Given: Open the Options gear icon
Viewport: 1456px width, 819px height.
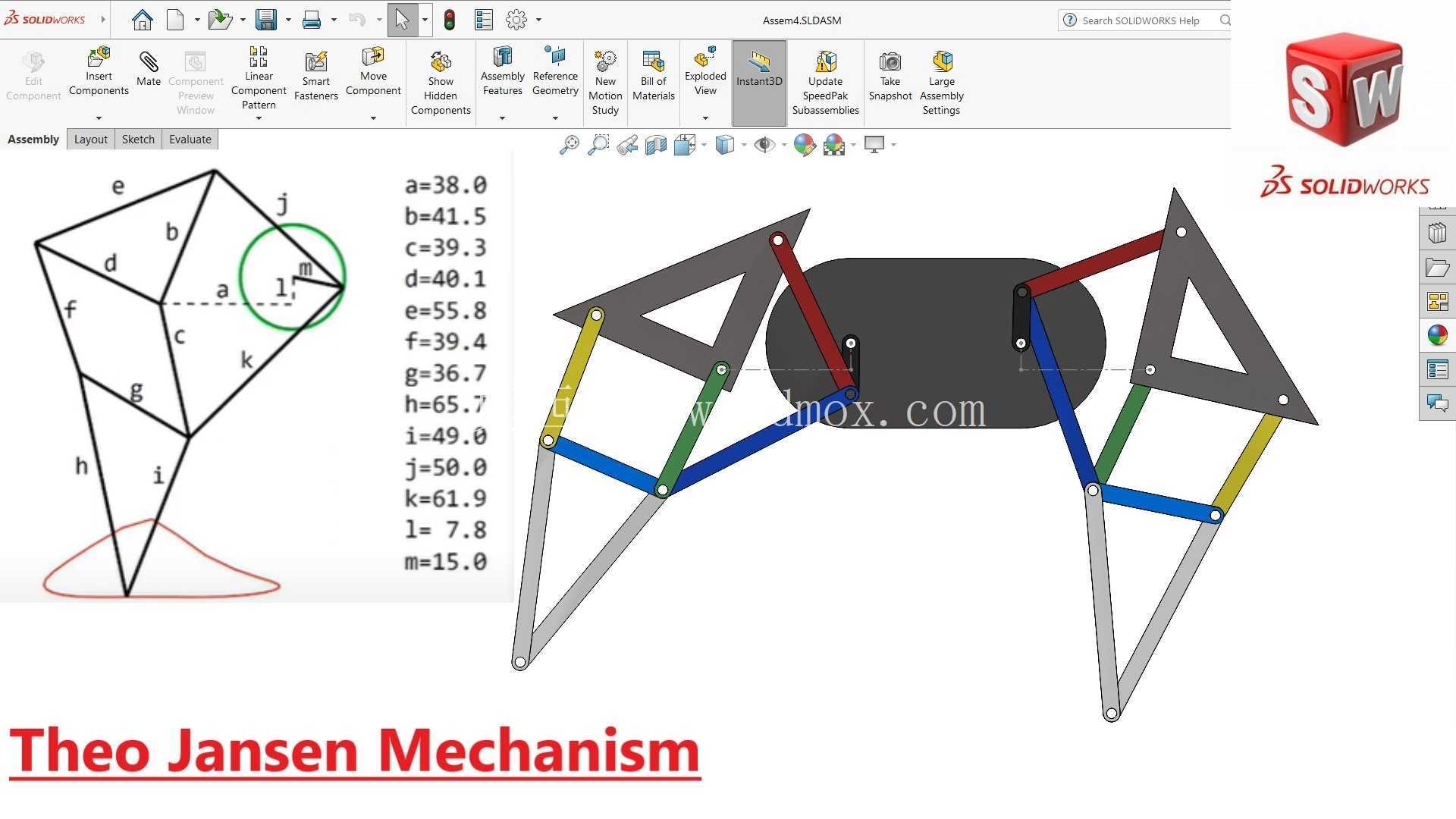Looking at the screenshot, I should (516, 20).
